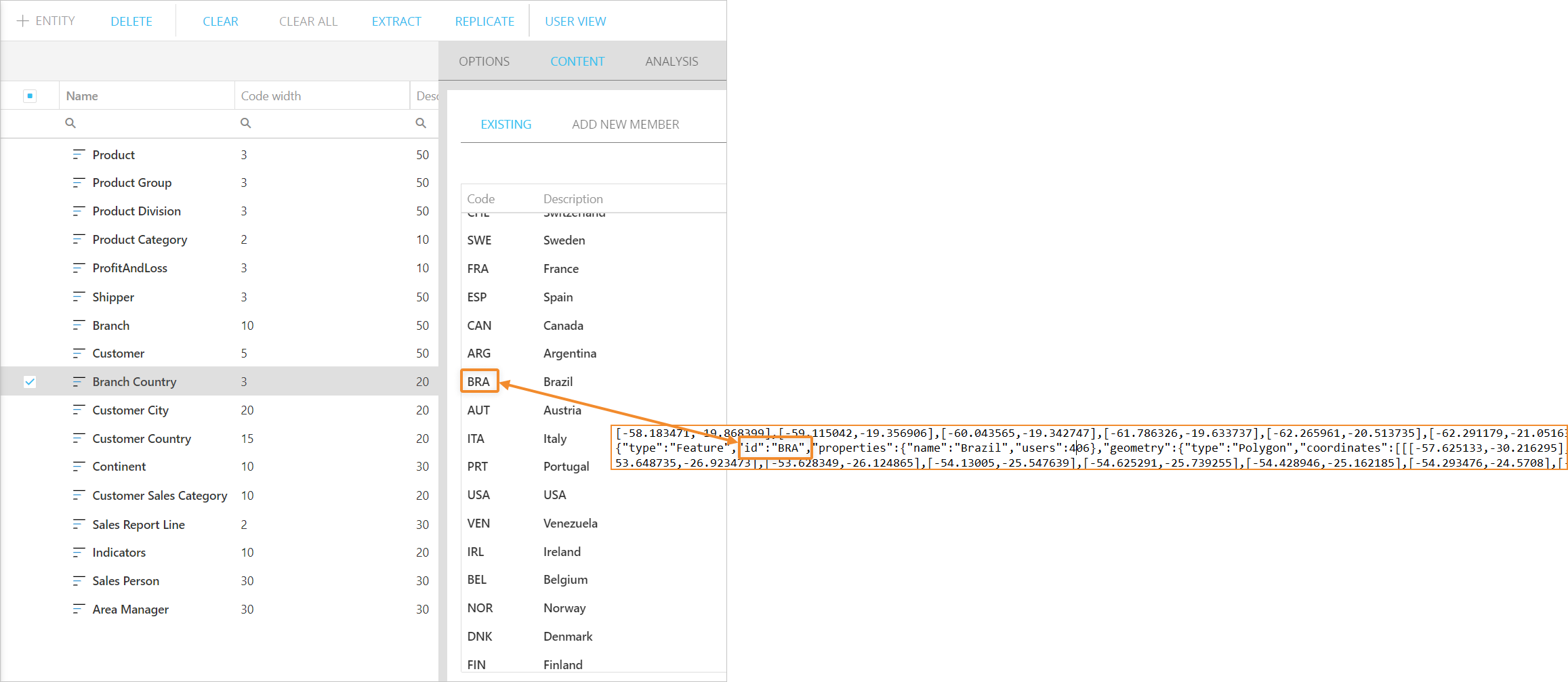Switch to the OPTIONS tab

point(484,62)
